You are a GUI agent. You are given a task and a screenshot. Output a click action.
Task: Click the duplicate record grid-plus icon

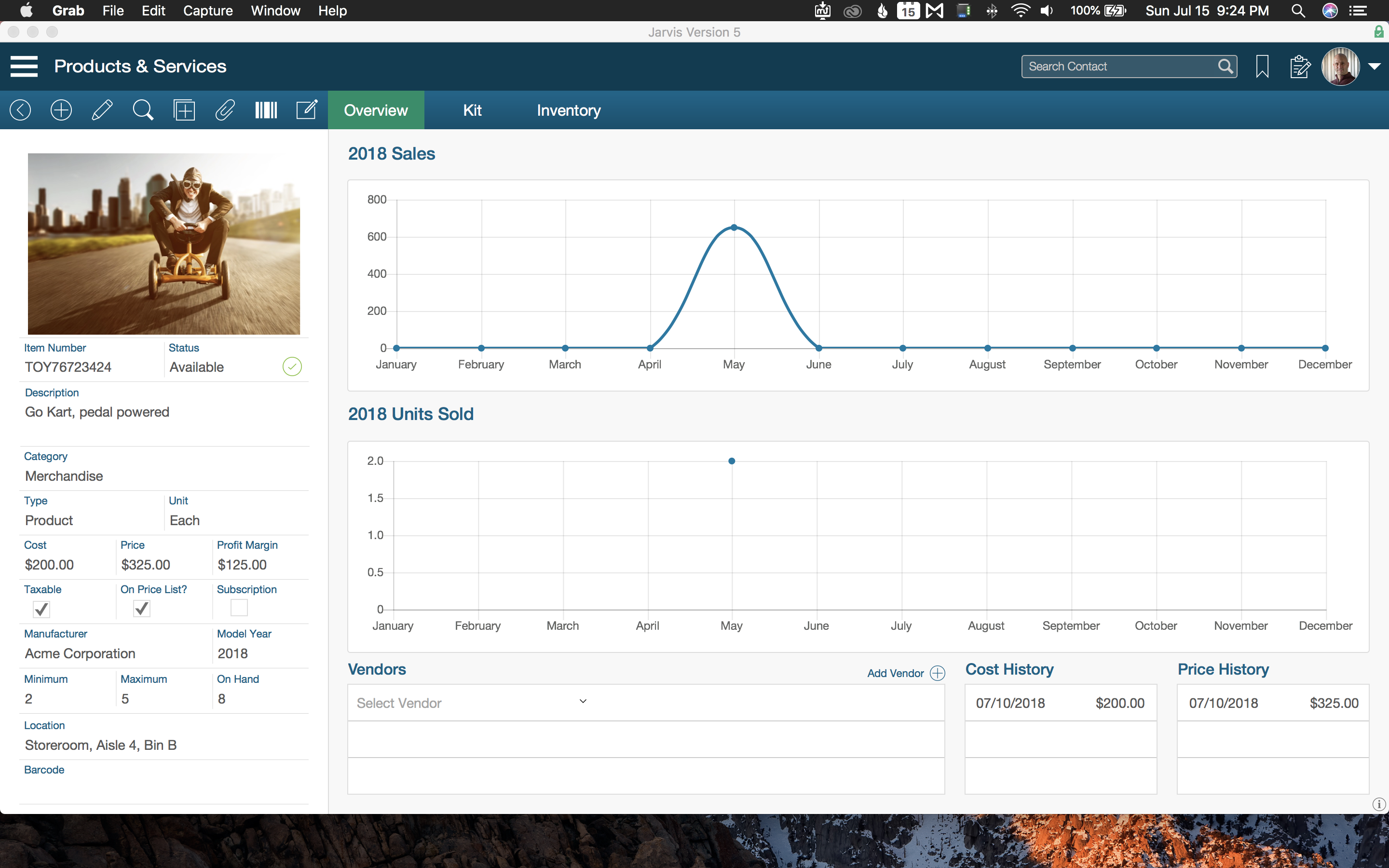(x=184, y=109)
